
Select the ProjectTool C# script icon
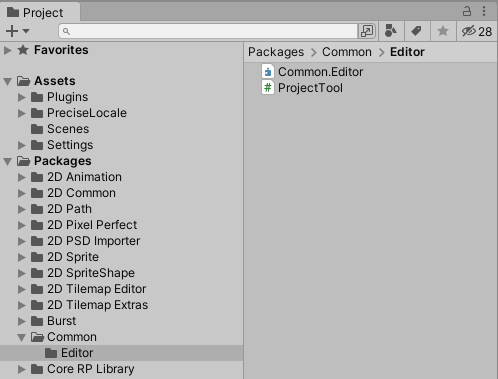pyautogui.click(x=268, y=88)
